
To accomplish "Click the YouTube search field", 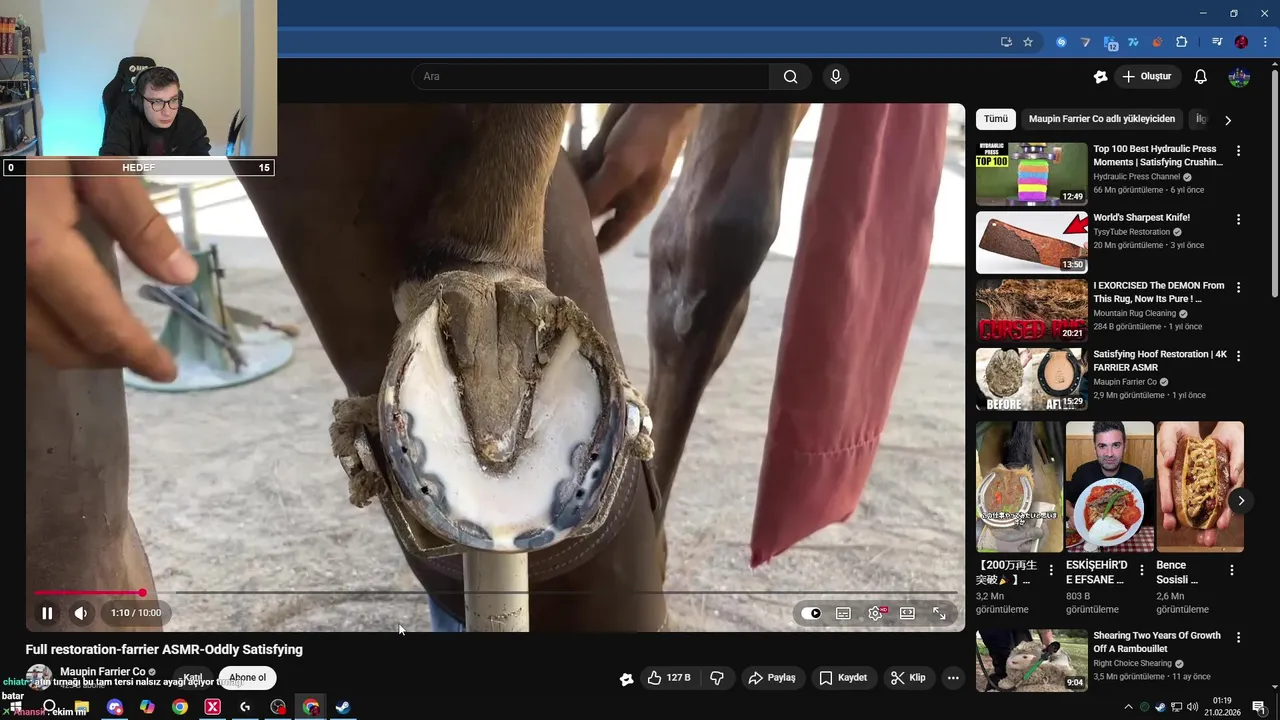I will [591, 77].
